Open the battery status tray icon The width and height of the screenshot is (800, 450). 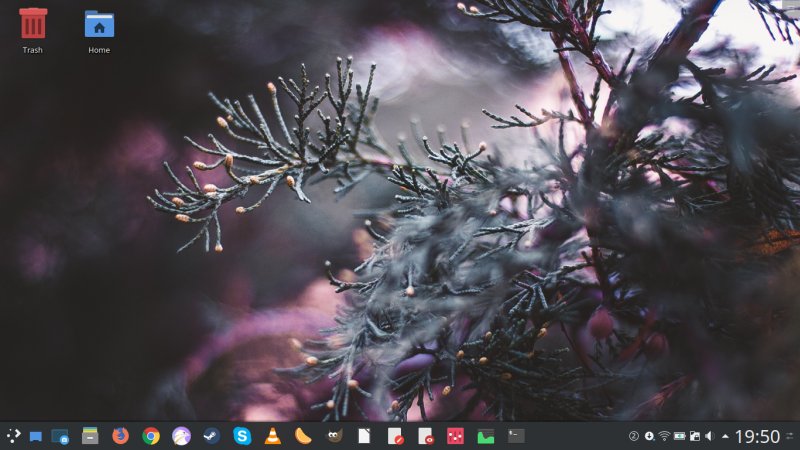680,436
